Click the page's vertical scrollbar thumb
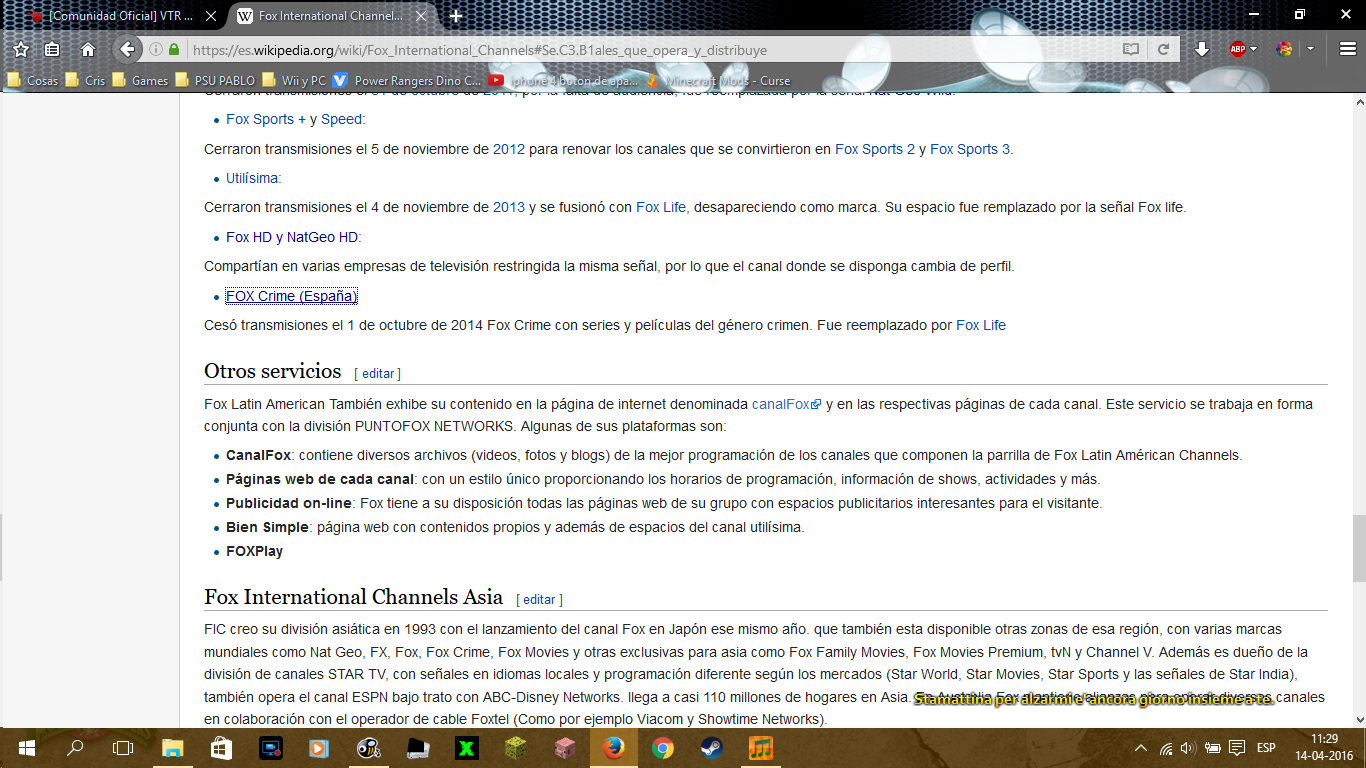Image resolution: width=1366 pixels, height=768 pixels. click(1358, 548)
